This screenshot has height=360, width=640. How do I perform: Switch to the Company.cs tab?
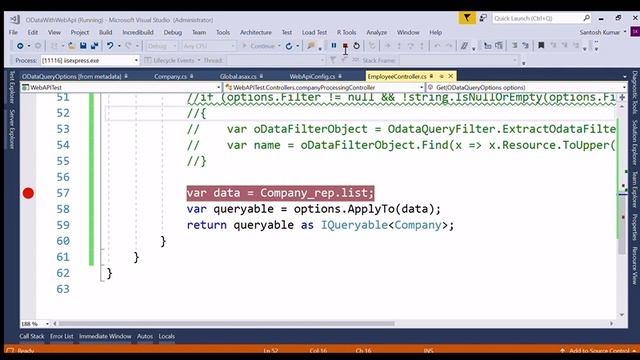click(x=170, y=76)
